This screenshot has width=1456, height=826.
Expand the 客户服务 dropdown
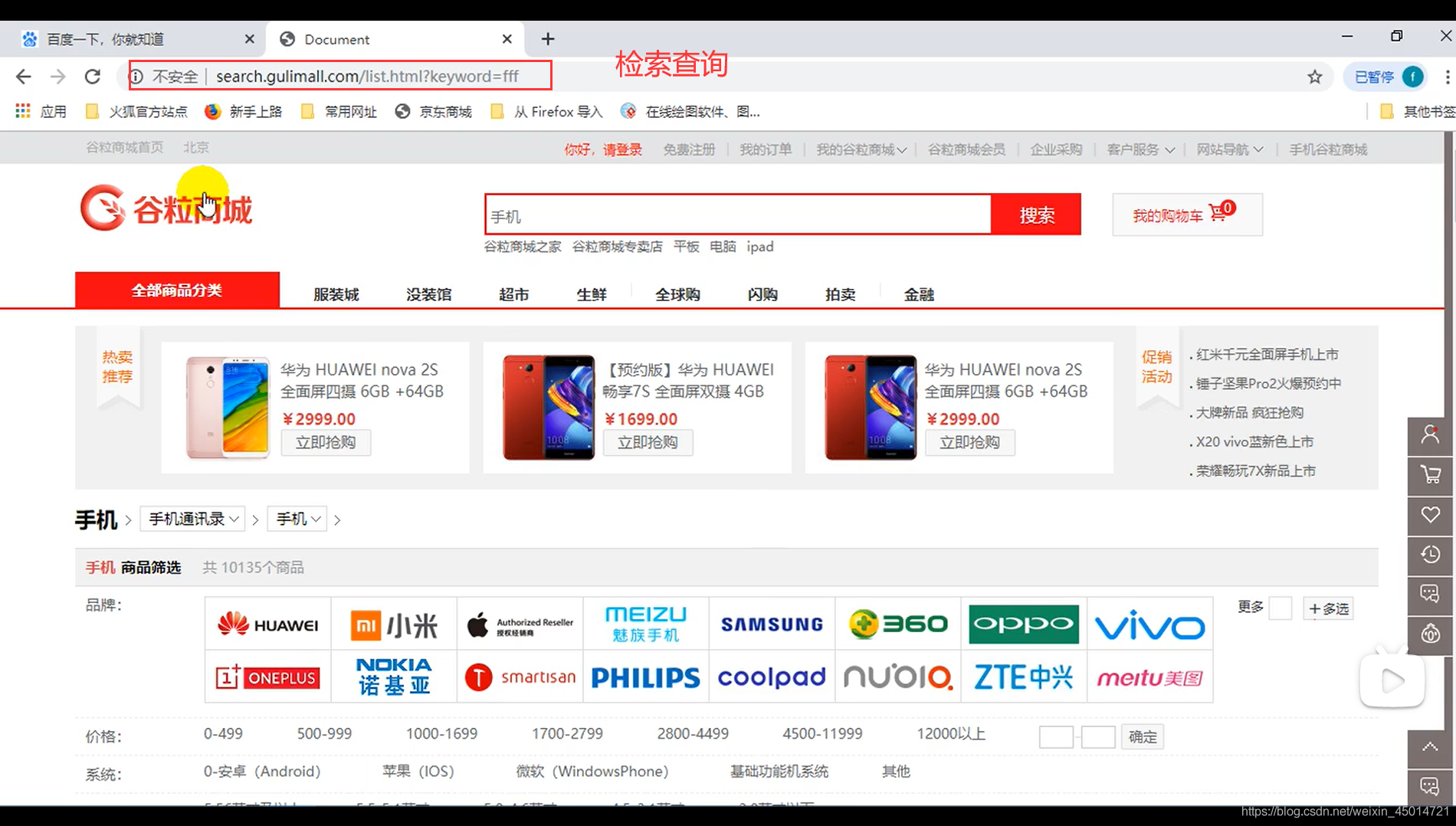tap(1141, 149)
